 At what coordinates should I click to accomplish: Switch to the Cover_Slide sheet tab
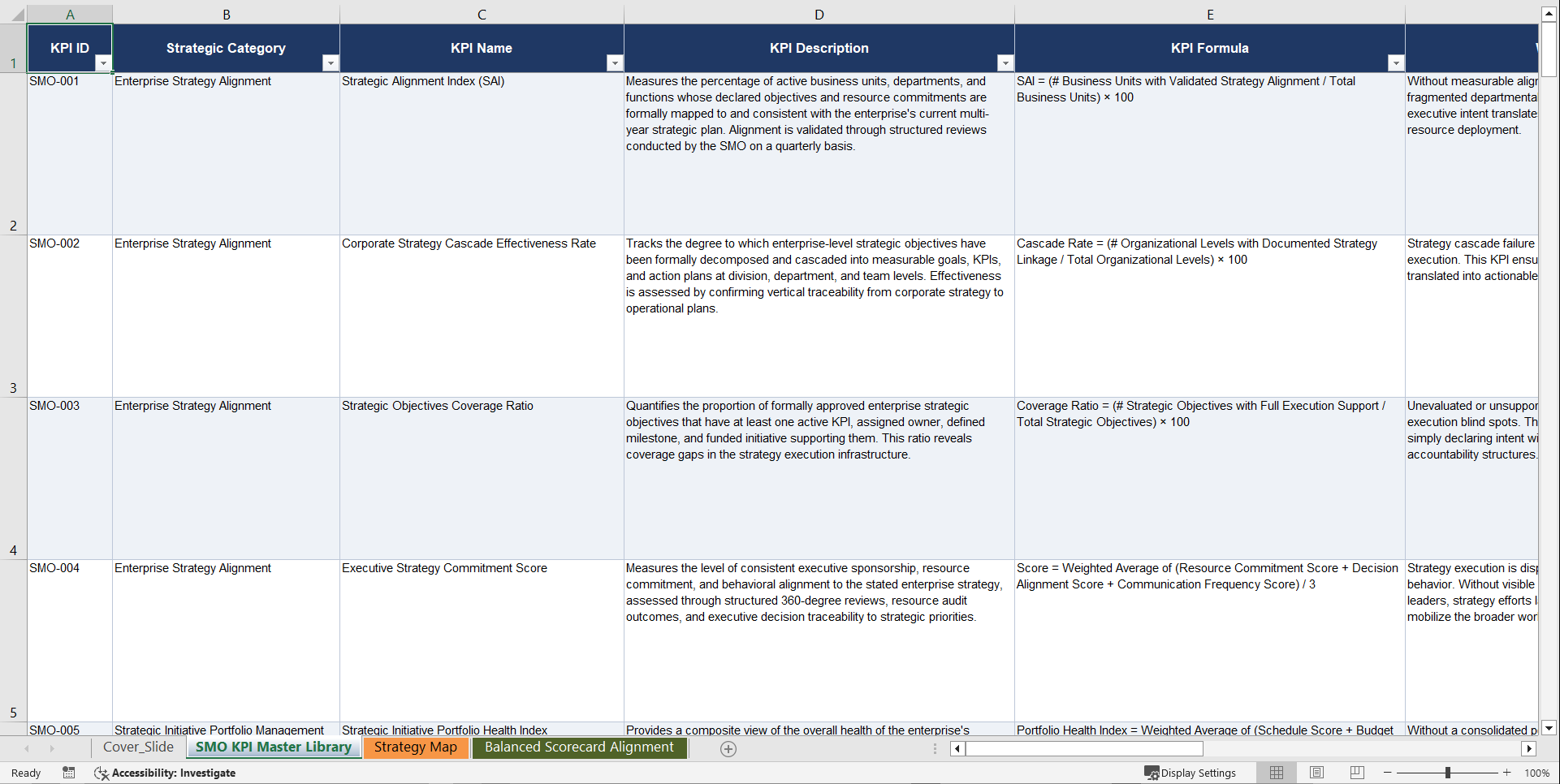pos(138,747)
